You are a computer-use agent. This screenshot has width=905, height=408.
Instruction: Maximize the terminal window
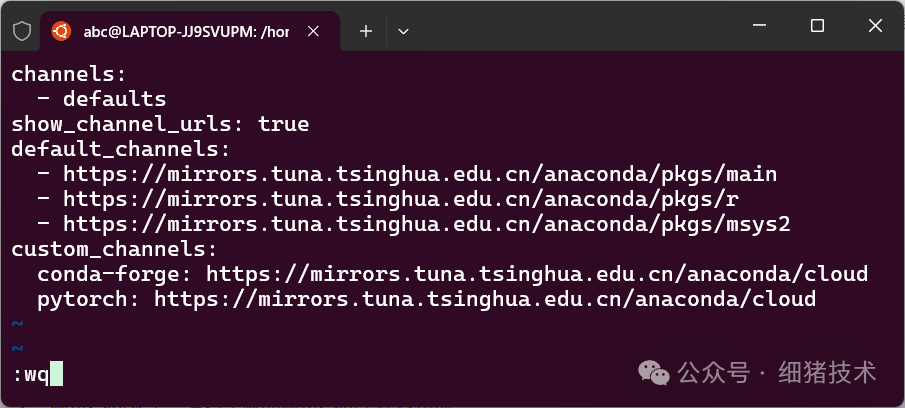point(817,25)
